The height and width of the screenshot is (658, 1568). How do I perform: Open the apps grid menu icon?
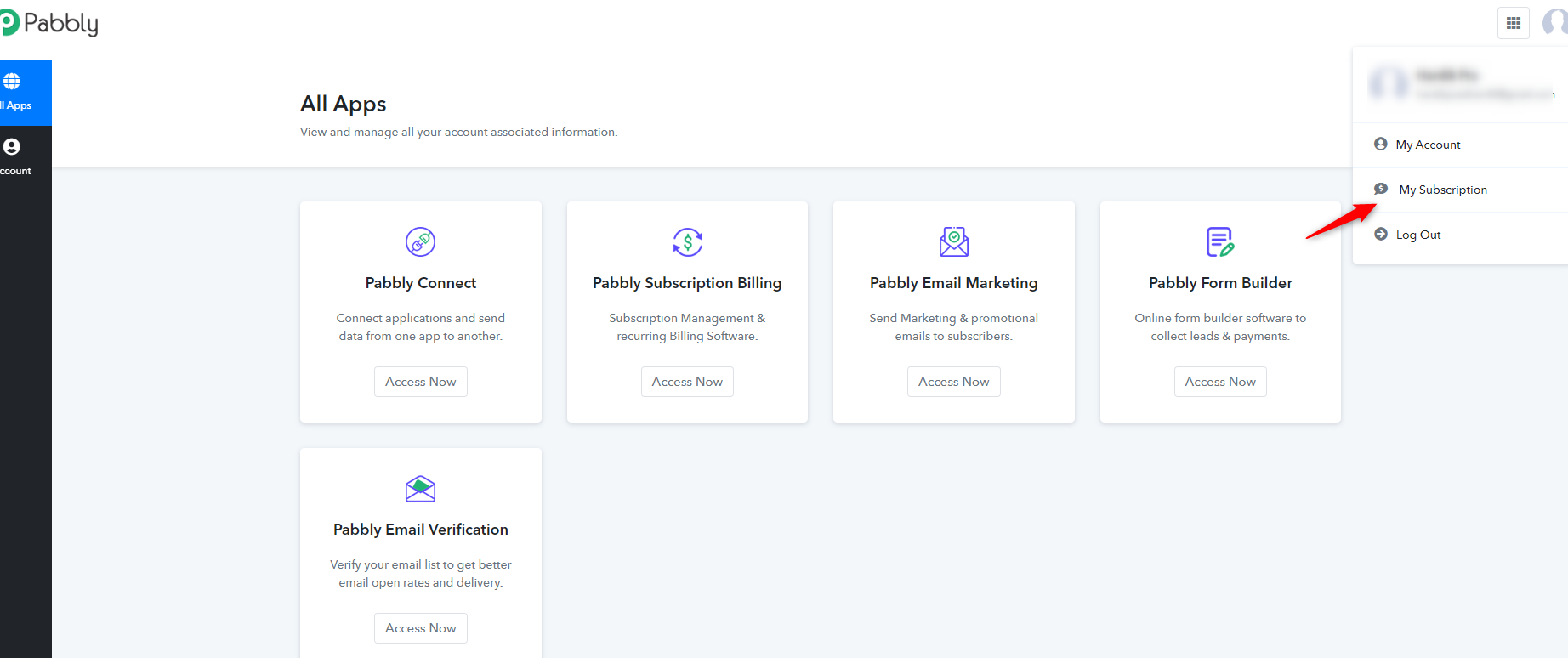pos(1514,23)
